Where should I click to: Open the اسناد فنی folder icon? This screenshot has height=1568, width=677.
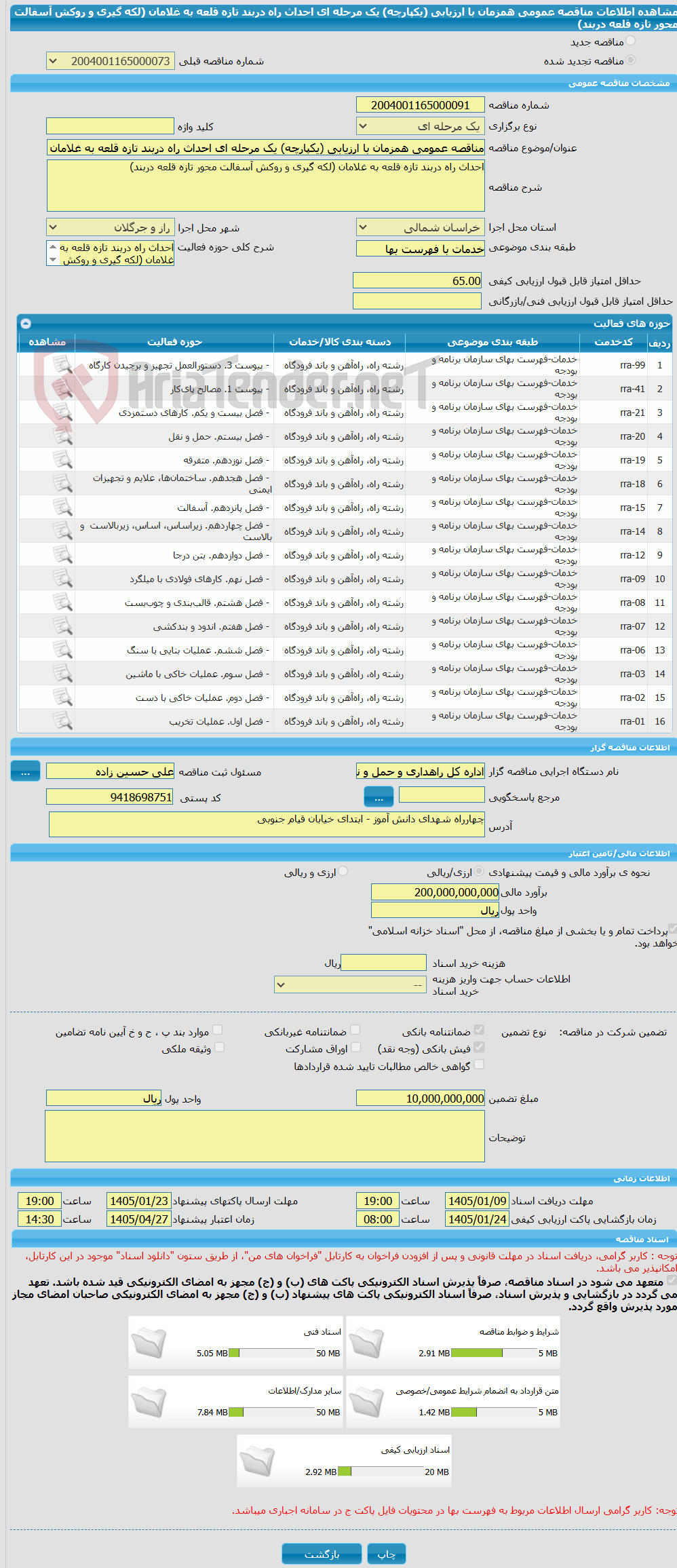149,1343
